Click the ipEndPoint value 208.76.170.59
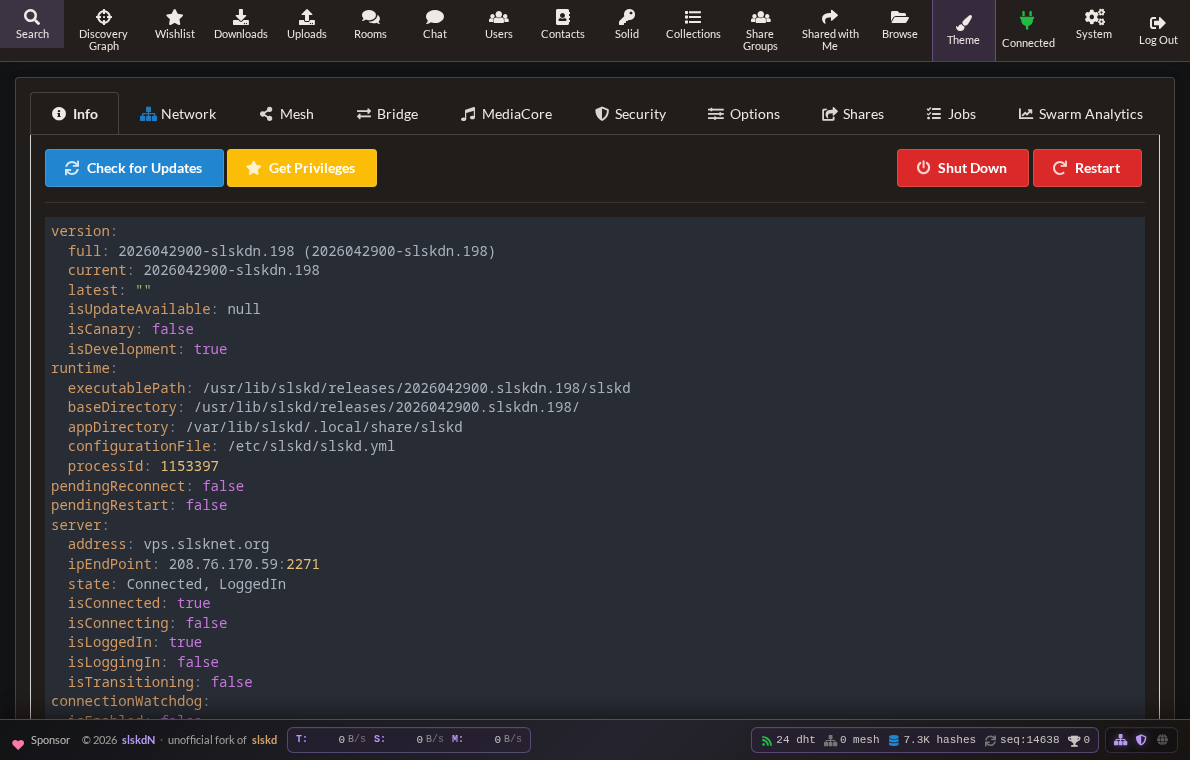The height and width of the screenshot is (760, 1190). pos(223,564)
